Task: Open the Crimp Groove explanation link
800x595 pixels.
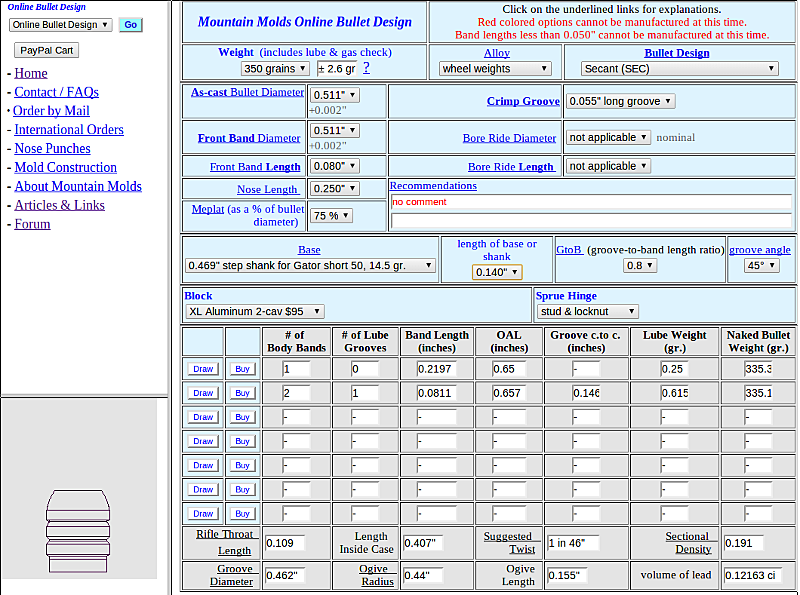Action: 523,101
